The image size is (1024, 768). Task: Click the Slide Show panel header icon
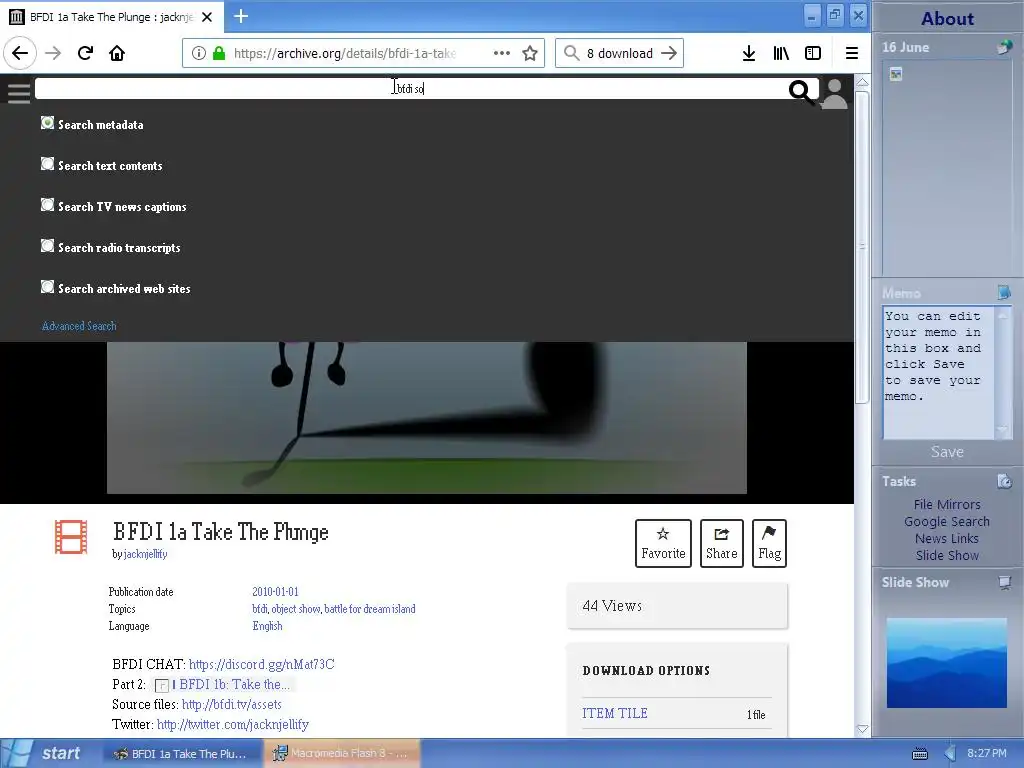click(1004, 582)
